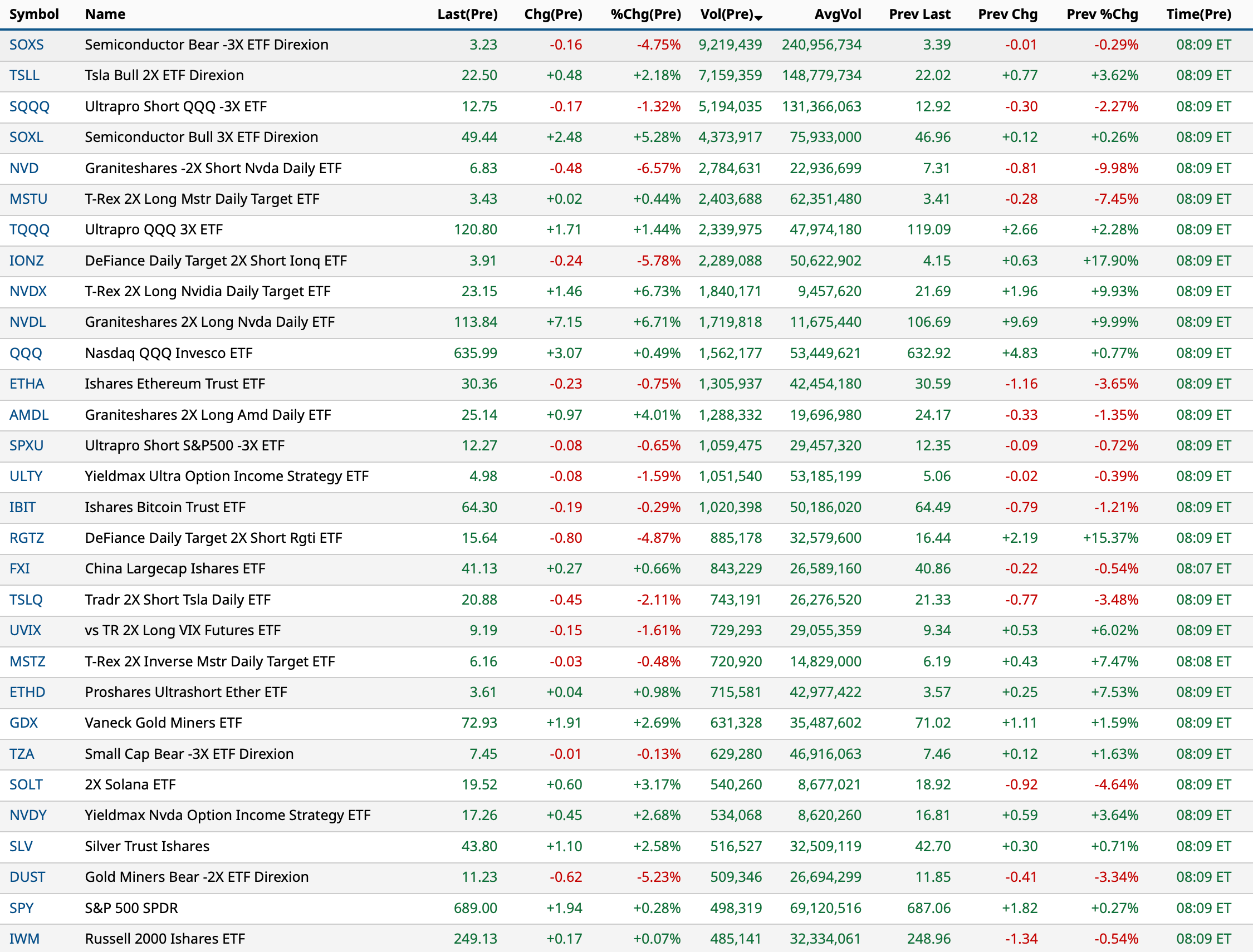
Task: Sort by Prev %Chg column header
Action: coord(1102,14)
